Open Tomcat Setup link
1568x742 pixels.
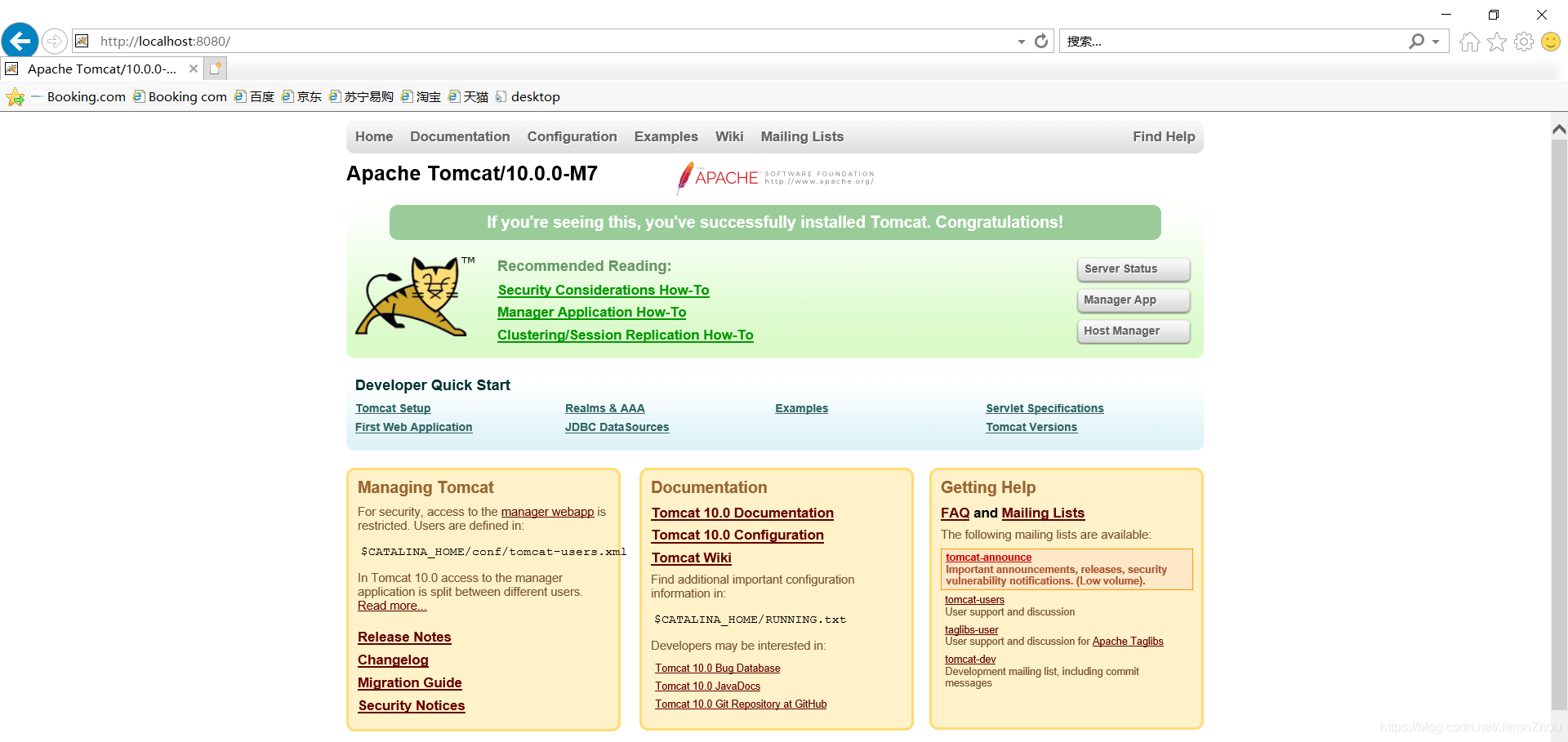click(393, 408)
